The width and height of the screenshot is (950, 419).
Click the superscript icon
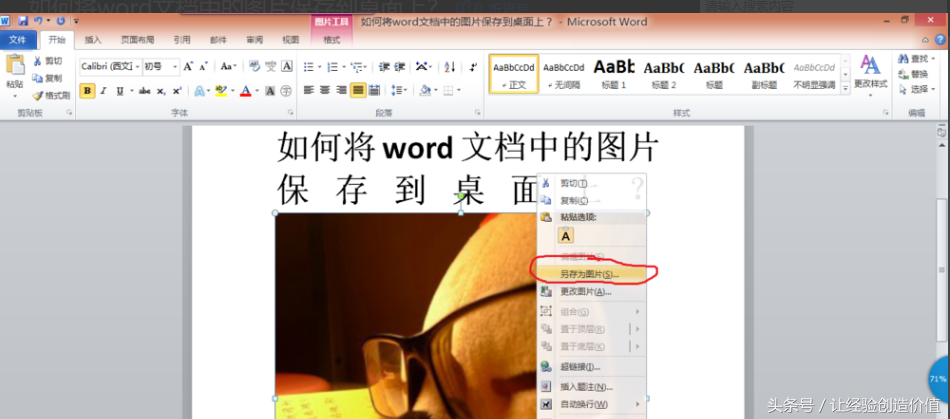coord(176,91)
